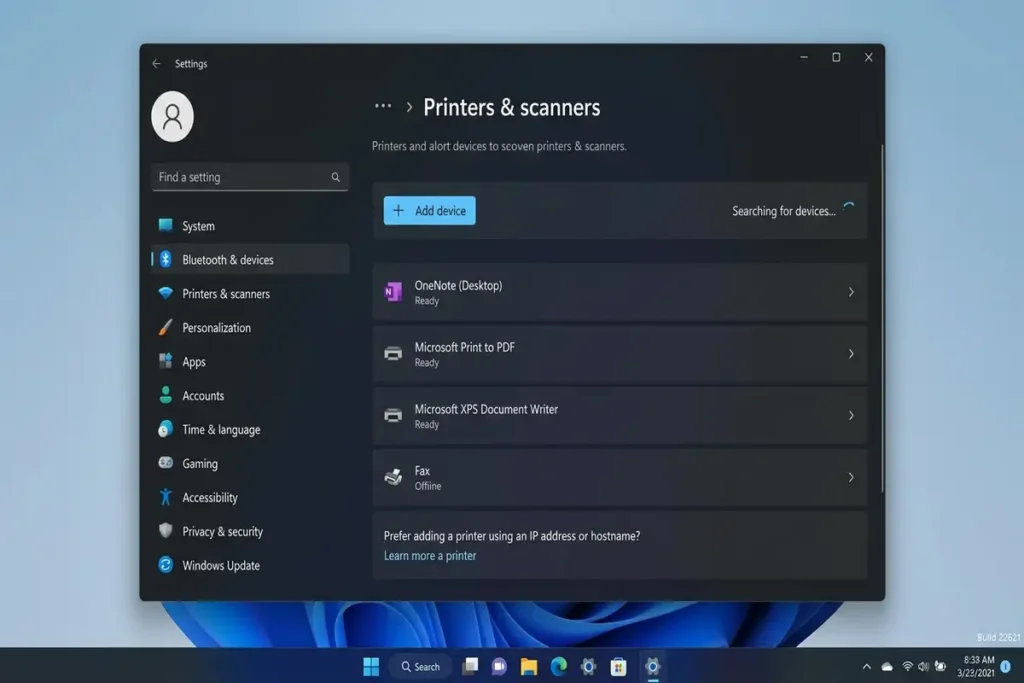
Task: Open Task View on the taskbar
Action: click(470, 667)
